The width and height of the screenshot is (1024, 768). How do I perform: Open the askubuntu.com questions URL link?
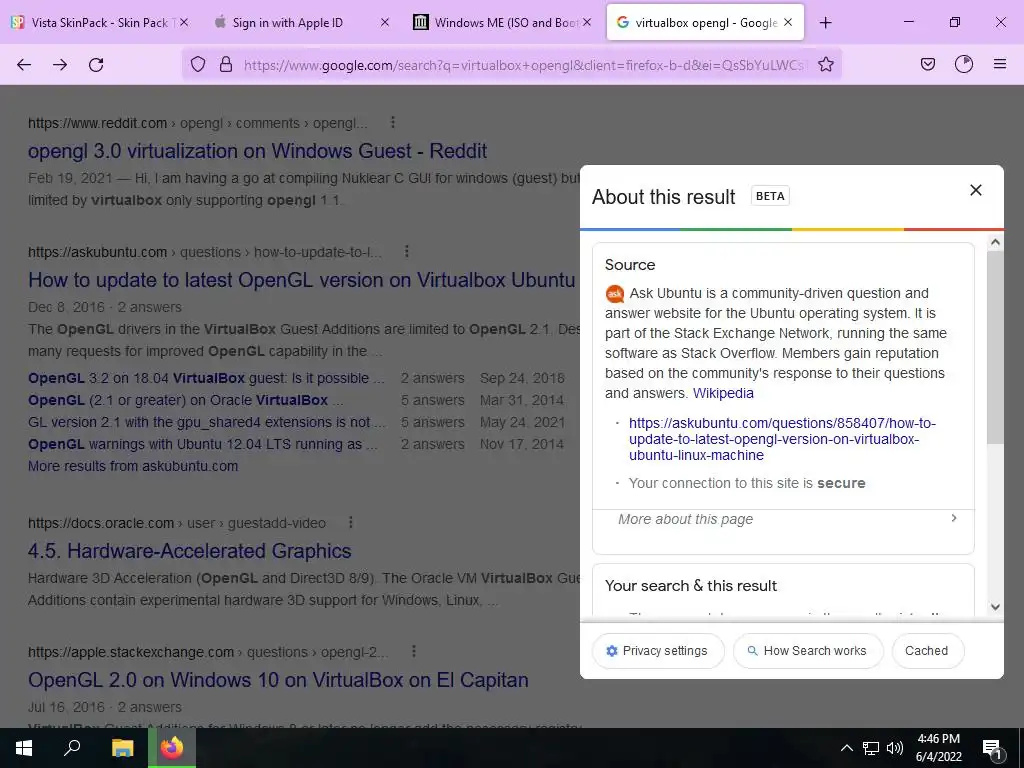782,439
